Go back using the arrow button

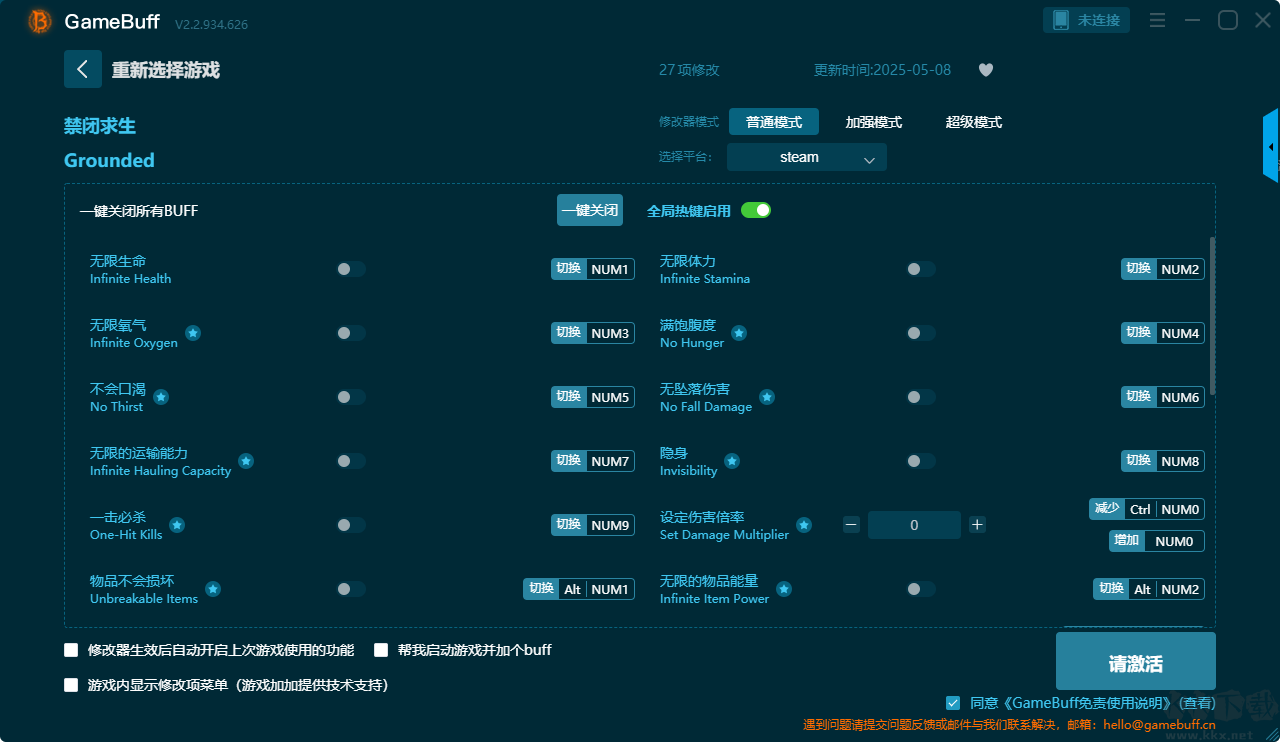tap(83, 69)
